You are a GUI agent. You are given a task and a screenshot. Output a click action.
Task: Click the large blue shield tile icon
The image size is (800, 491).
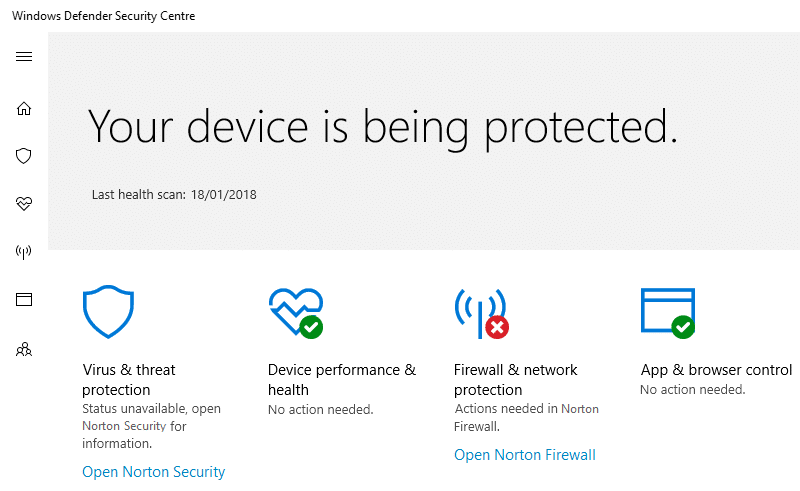point(108,312)
